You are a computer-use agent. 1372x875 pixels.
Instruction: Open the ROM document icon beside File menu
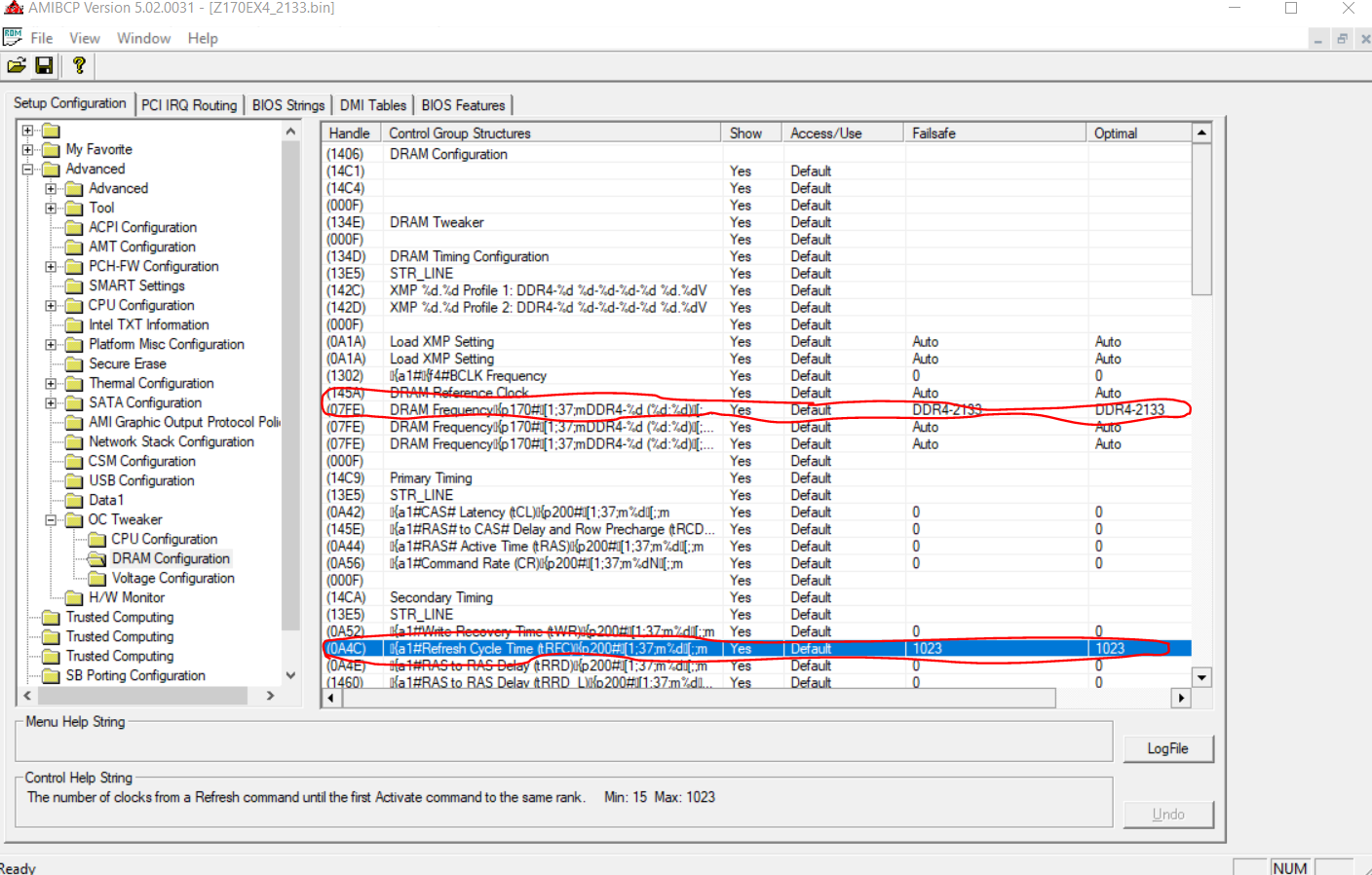click(13, 38)
